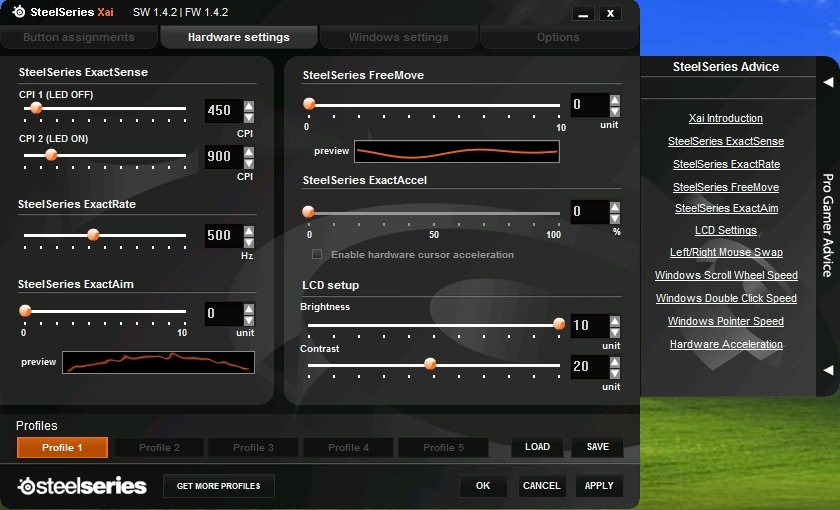
Task: Click the up arrow for CPI 1 value
Action: (249, 105)
